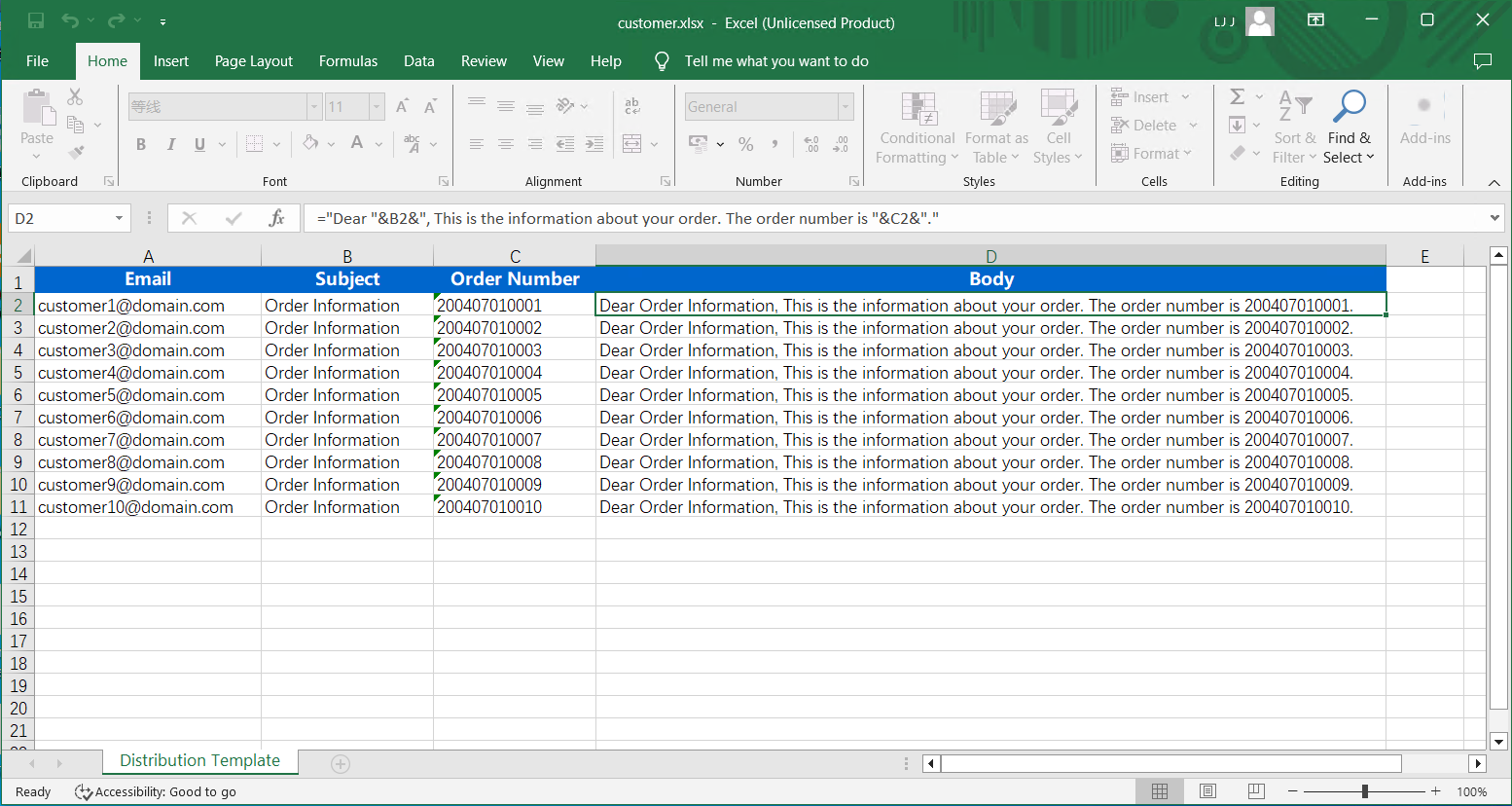Screen dimensions: 1512x806
Task: Click the Cut scissors icon
Action: pos(75,97)
